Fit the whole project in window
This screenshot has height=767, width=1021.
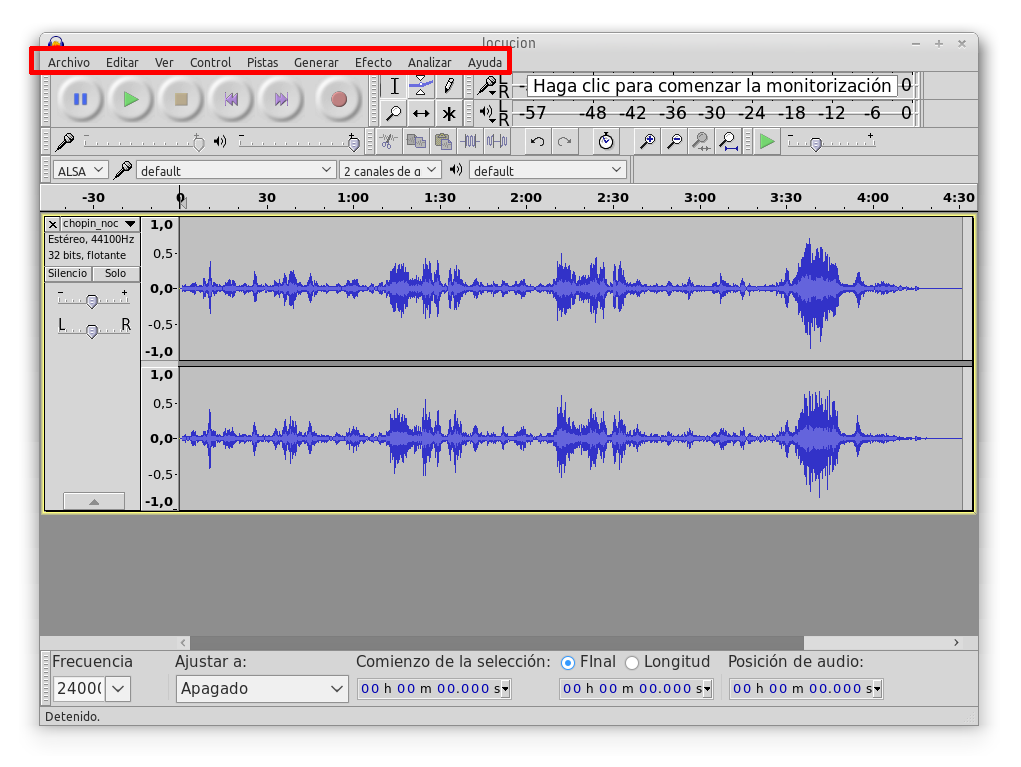729,141
